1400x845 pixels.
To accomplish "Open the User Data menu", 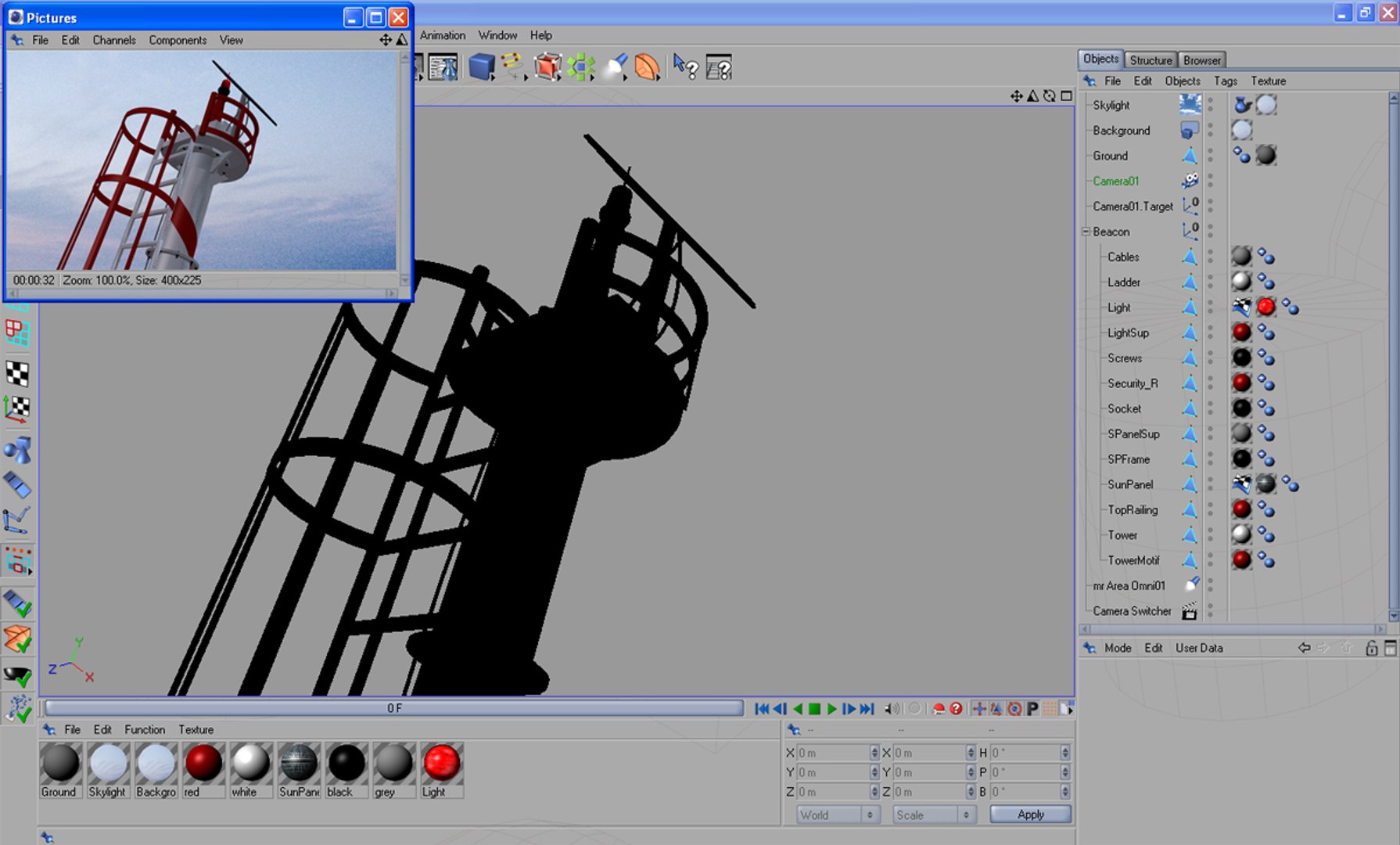I will point(1199,648).
